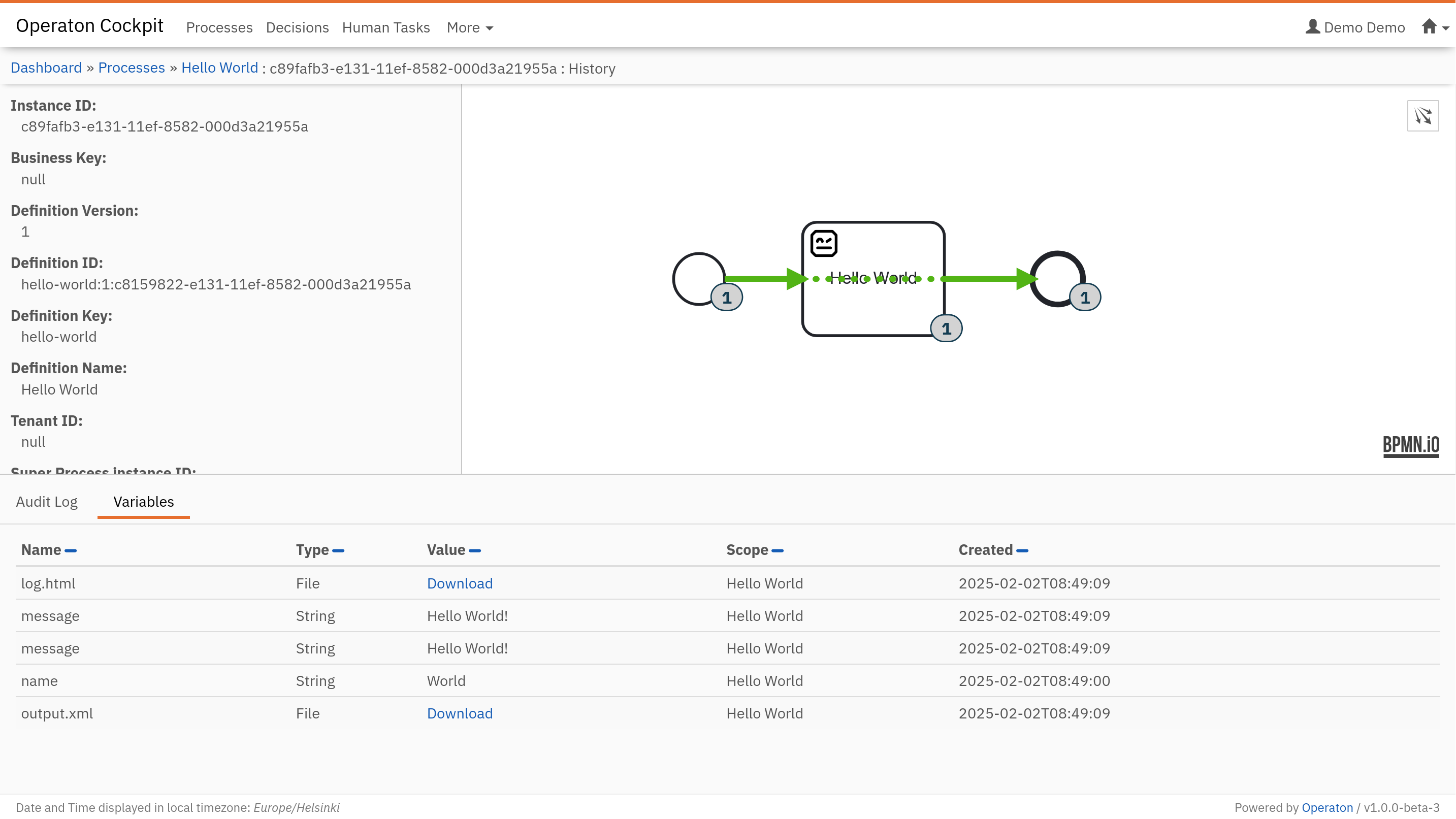The width and height of the screenshot is (1456, 819).
Task: Open the Decisions menu item
Action: click(x=297, y=28)
